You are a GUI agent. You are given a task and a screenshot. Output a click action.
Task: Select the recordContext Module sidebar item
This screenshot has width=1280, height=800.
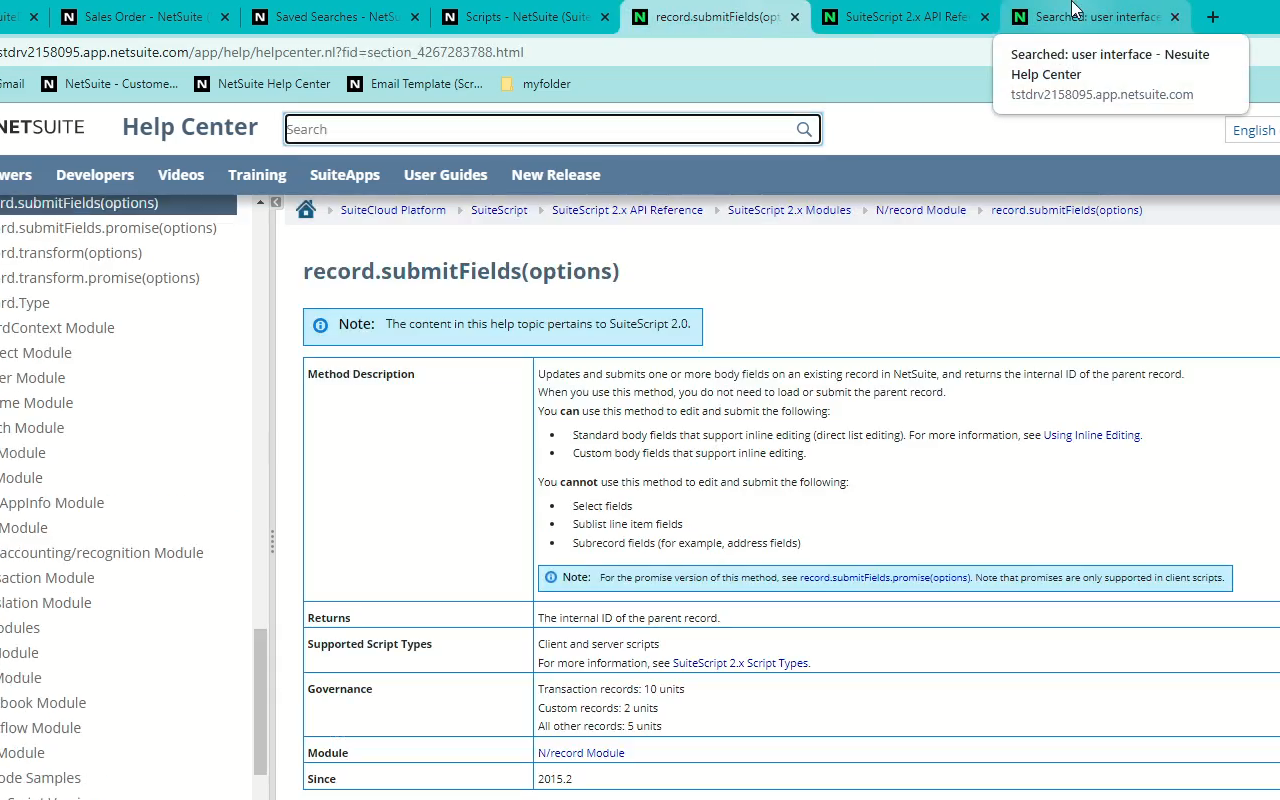(57, 328)
